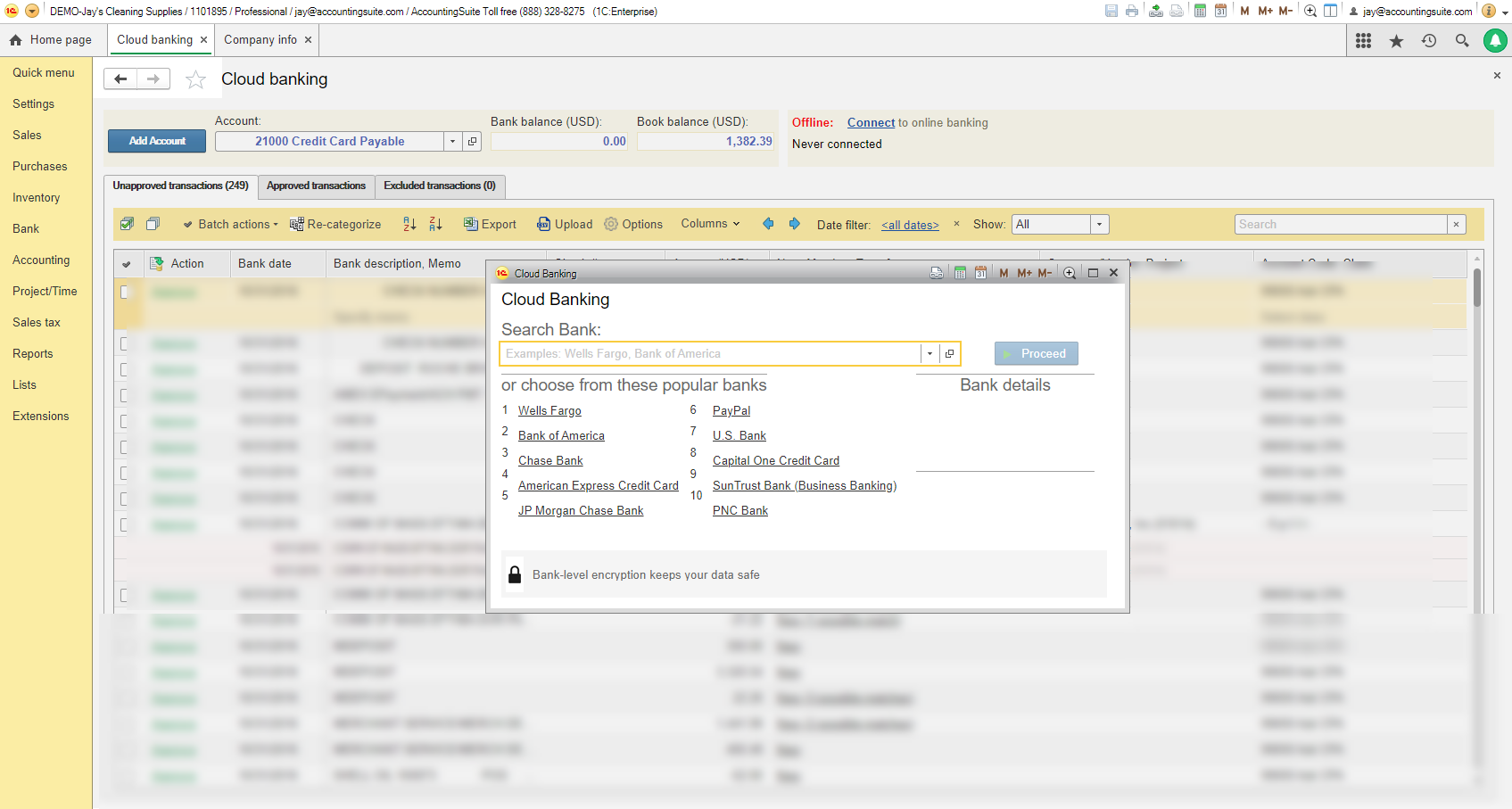
Task: Go to previous date period with left blue arrow
Action: tap(768, 224)
